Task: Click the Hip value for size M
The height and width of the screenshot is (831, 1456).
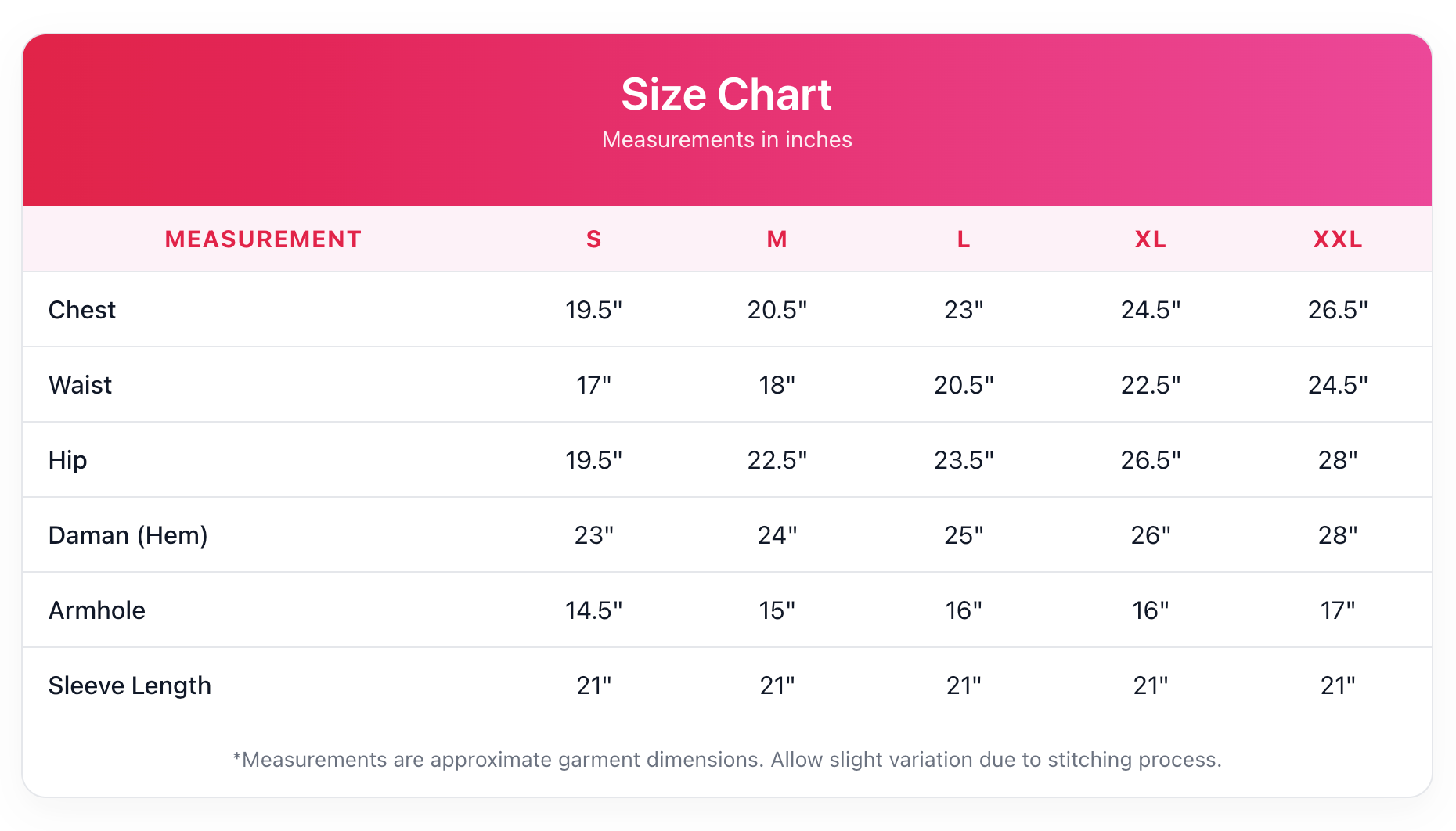Action: (x=777, y=460)
